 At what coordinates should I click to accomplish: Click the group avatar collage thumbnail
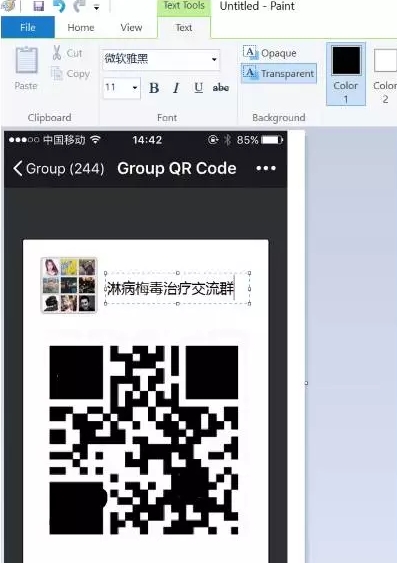(69, 285)
